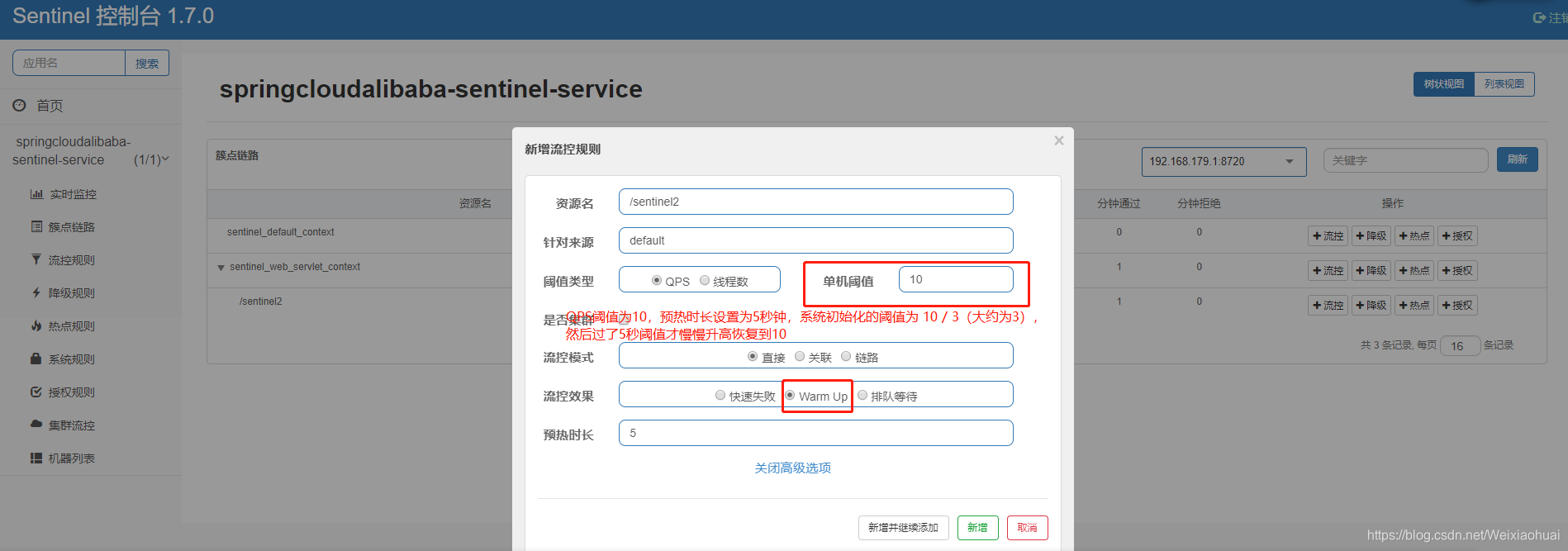Click 流控 button for sentinel_web_servlet_context row
Viewport: 1568px width, 551px height.
pos(1328,271)
